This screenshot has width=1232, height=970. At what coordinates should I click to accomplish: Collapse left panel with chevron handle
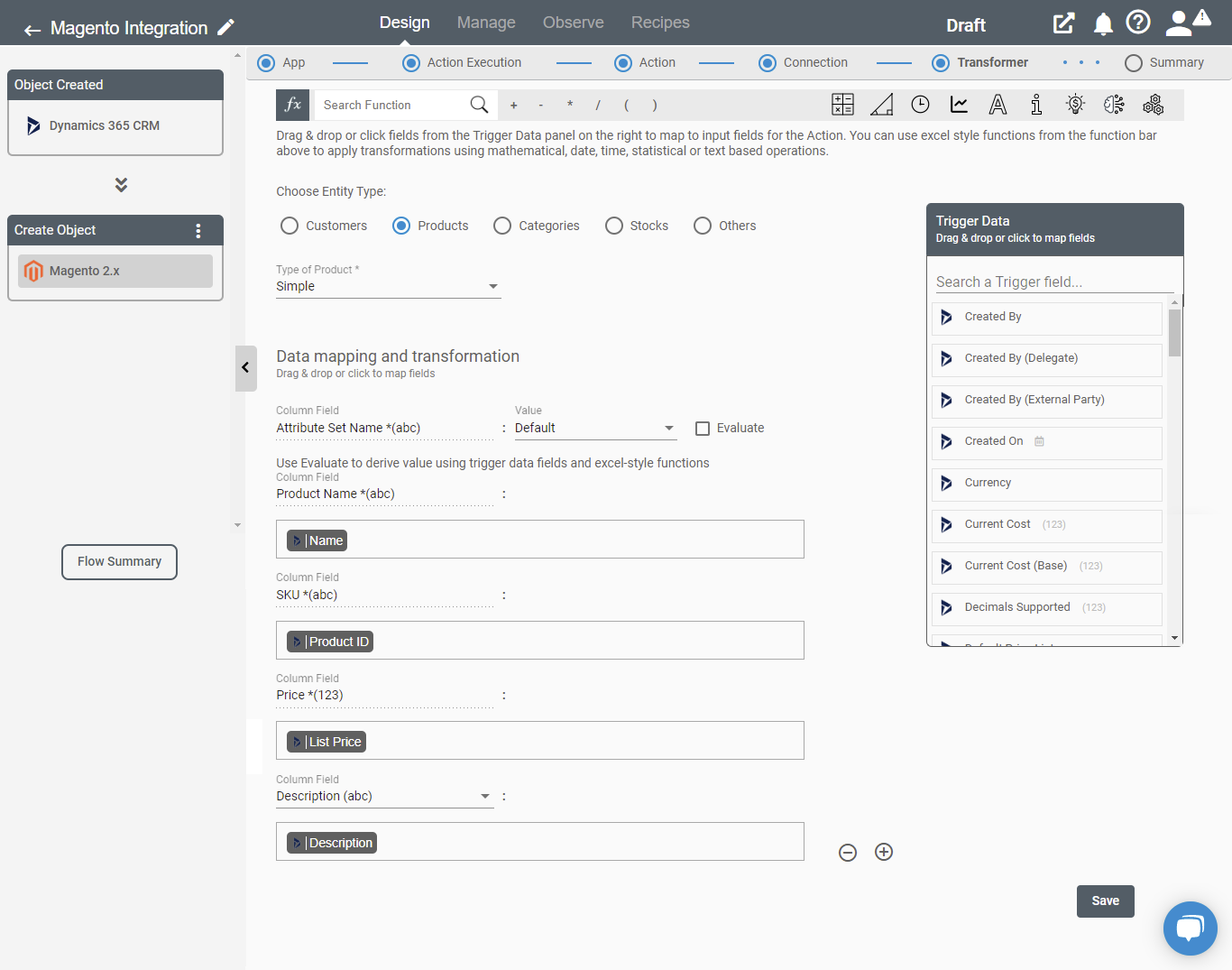[x=246, y=368]
